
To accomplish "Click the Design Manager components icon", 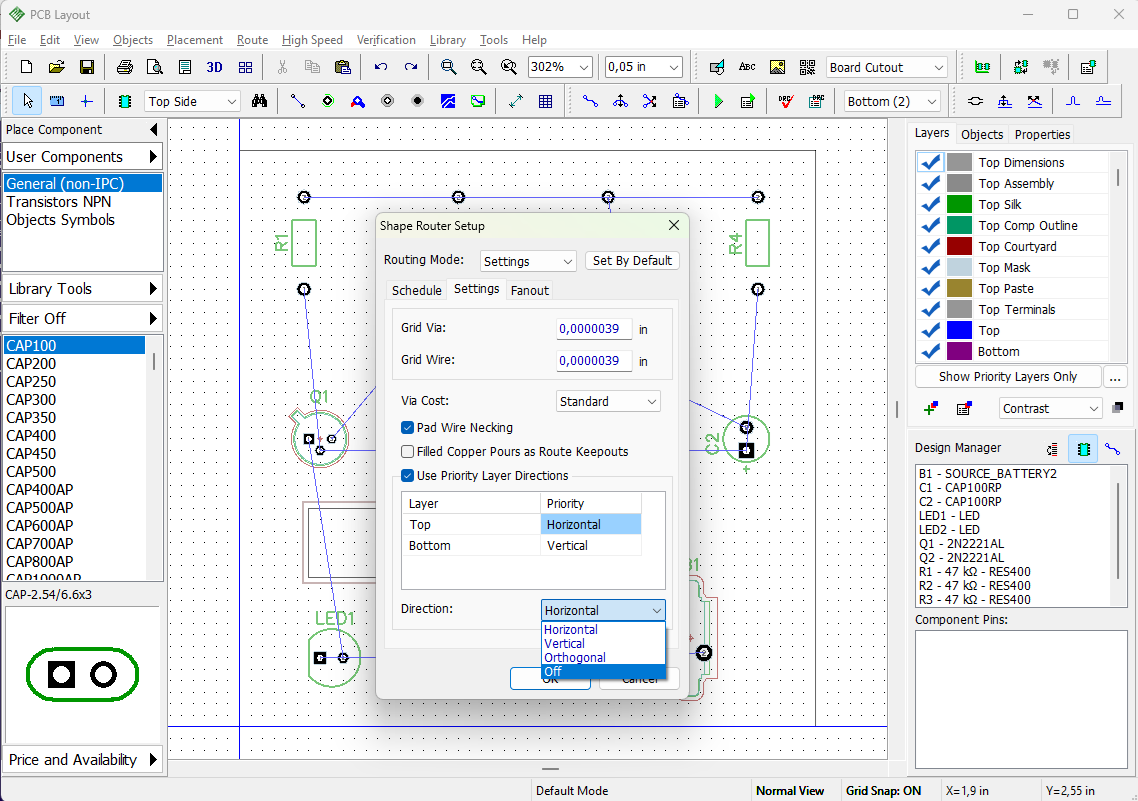I will point(1084,450).
